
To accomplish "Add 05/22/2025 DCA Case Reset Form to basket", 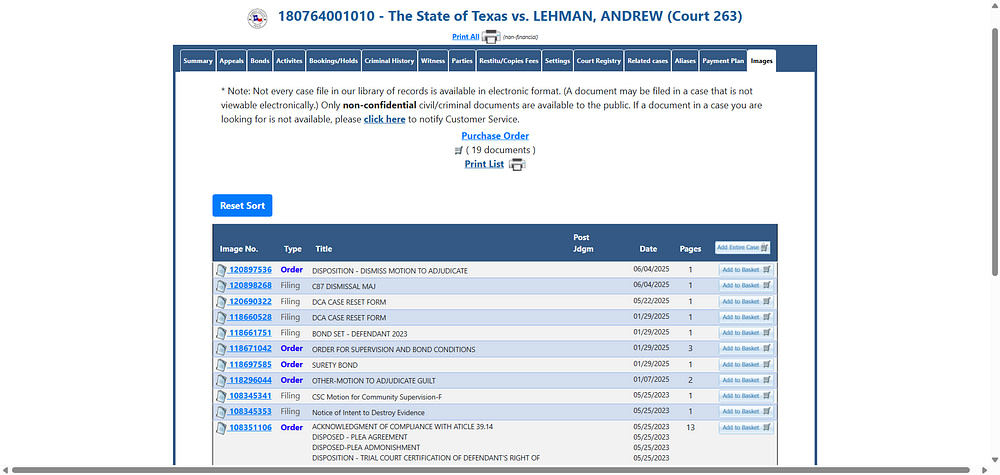I will 746,302.
